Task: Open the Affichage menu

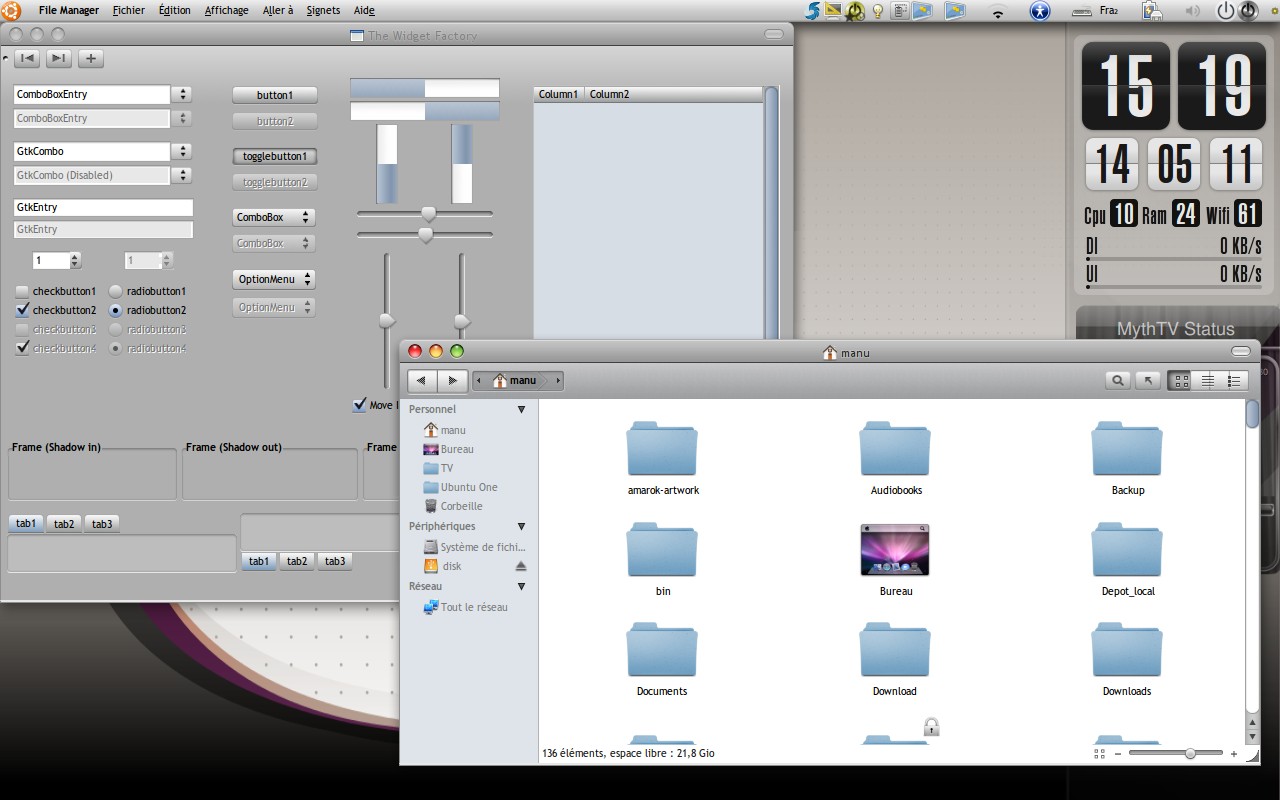Action: [x=227, y=10]
